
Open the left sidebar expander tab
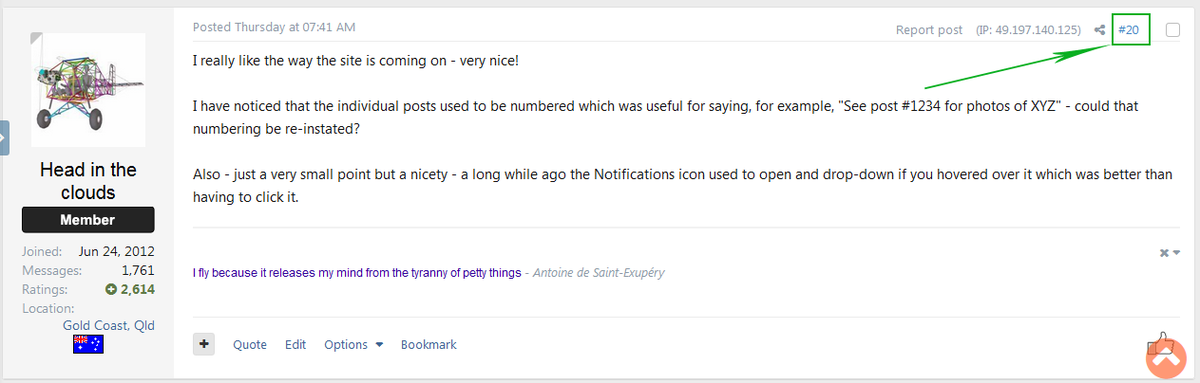[4, 137]
